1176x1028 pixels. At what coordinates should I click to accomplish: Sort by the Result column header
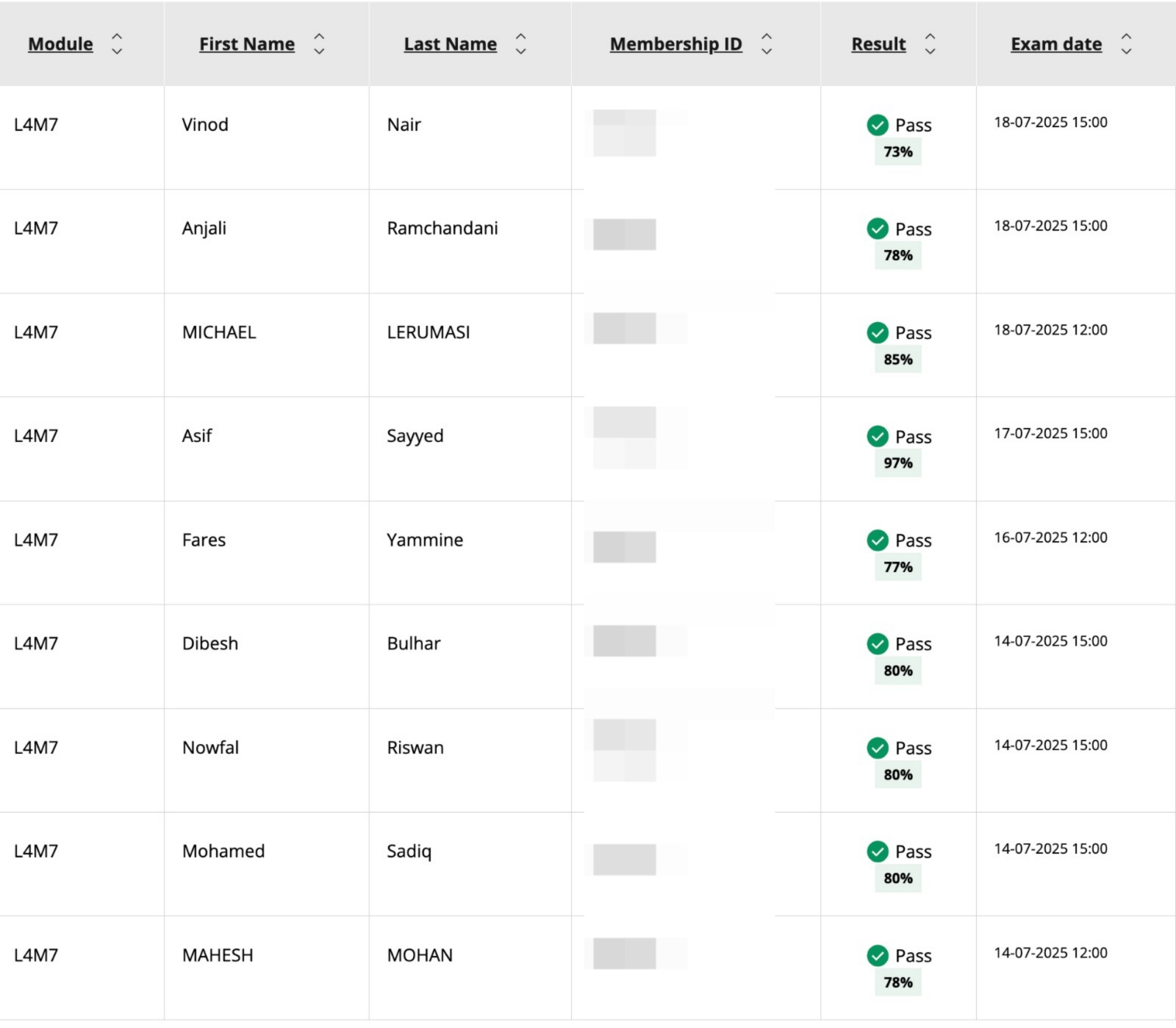click(878, 44)
